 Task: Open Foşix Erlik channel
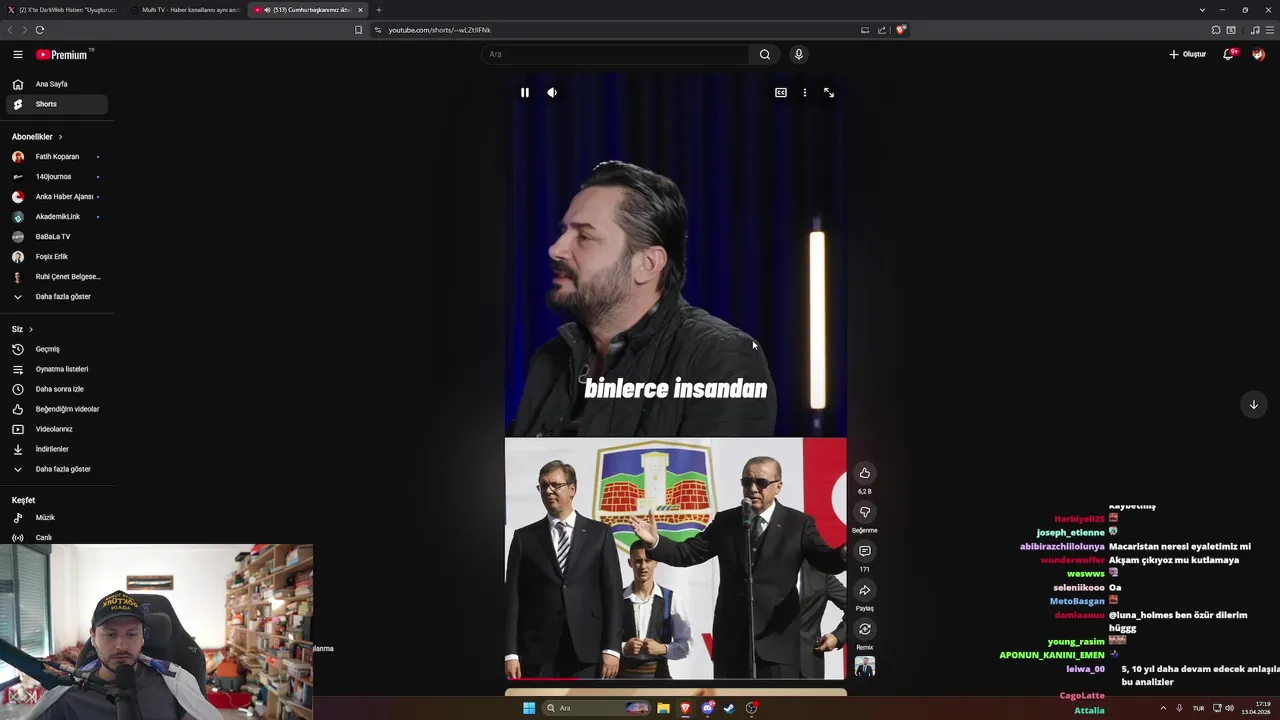pyautogui.click(x=57, y=257)
